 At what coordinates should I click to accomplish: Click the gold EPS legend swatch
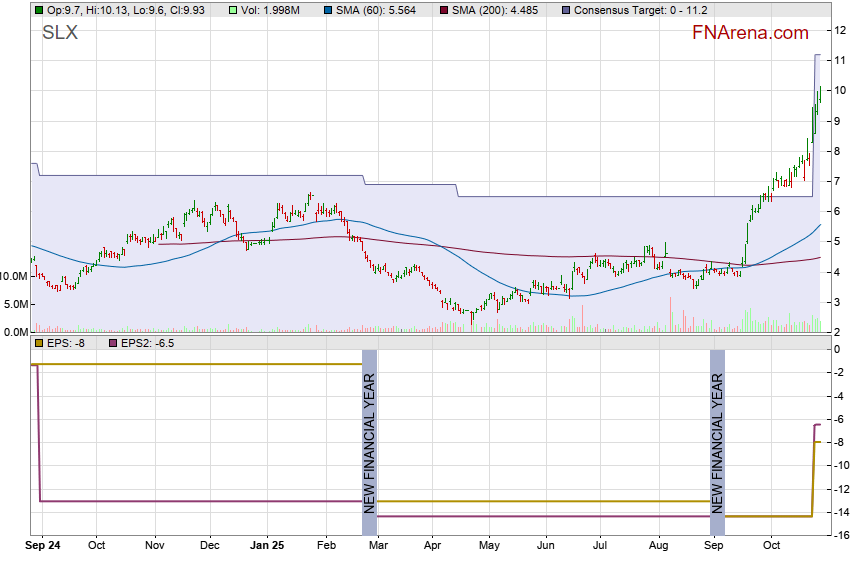pos(38,343)
